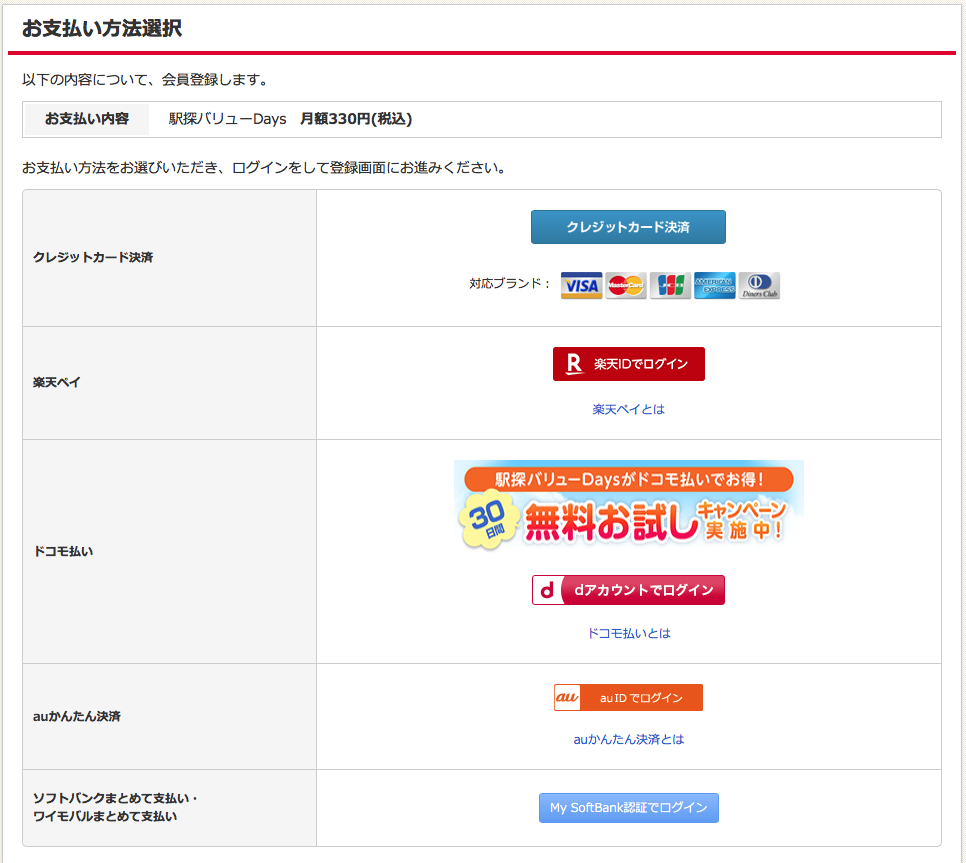Click the 楽天ペイ row label
Viewport: 966px width, 863px height.
click(x=57, y=383)
